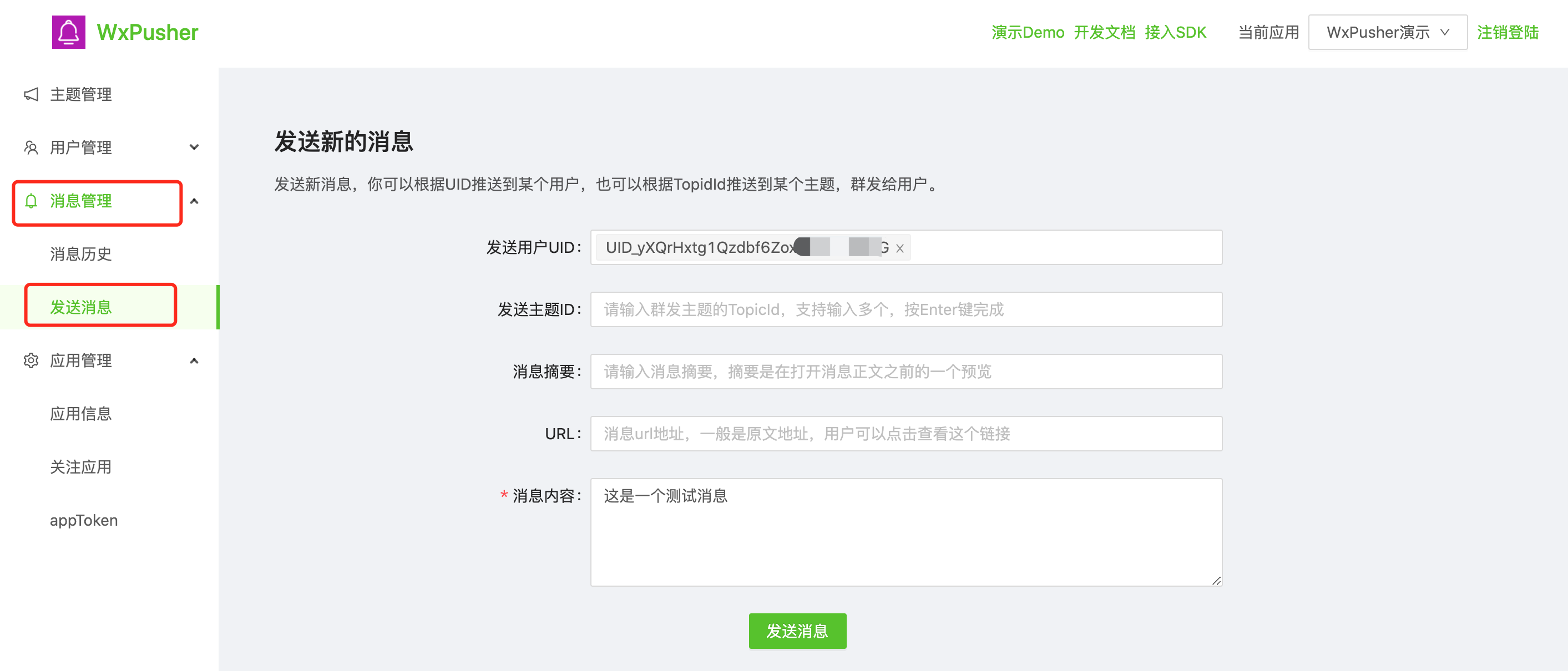
Task: Click the 演示Demo link
Action: (x=1028, y=32)
